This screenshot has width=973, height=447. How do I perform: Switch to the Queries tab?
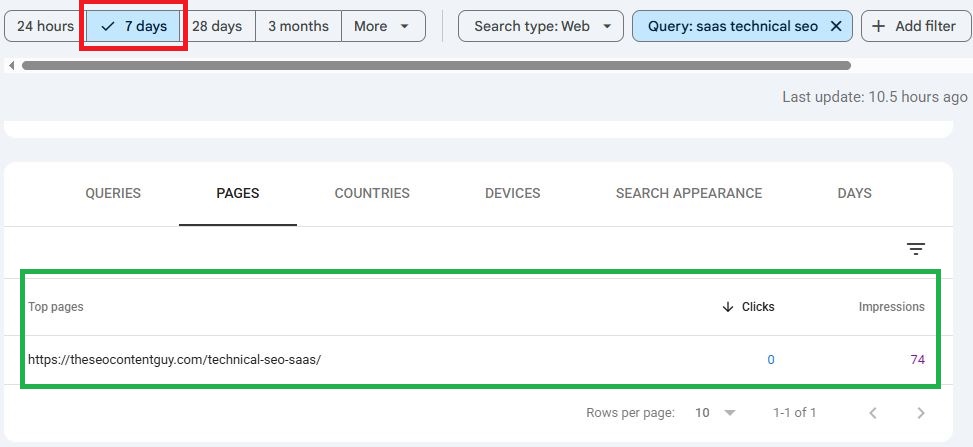[113, 193]
